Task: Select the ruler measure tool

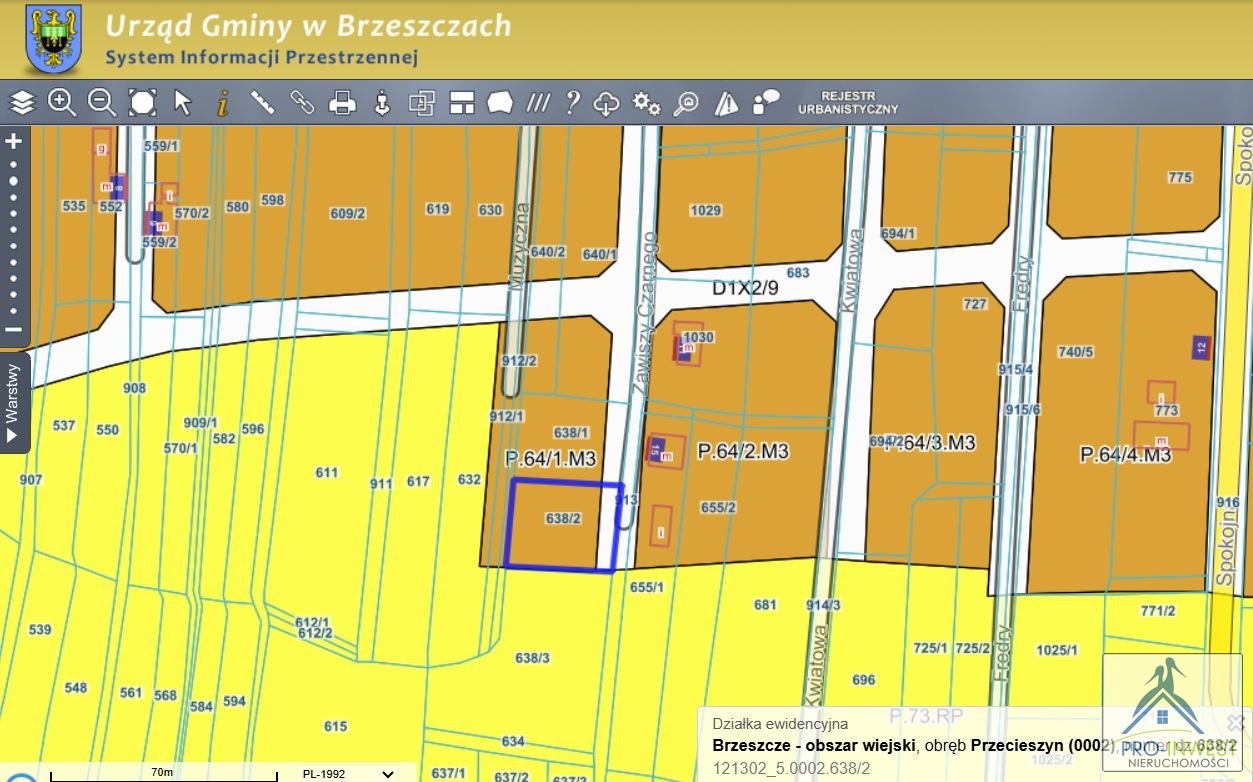Action: point(262,102)
